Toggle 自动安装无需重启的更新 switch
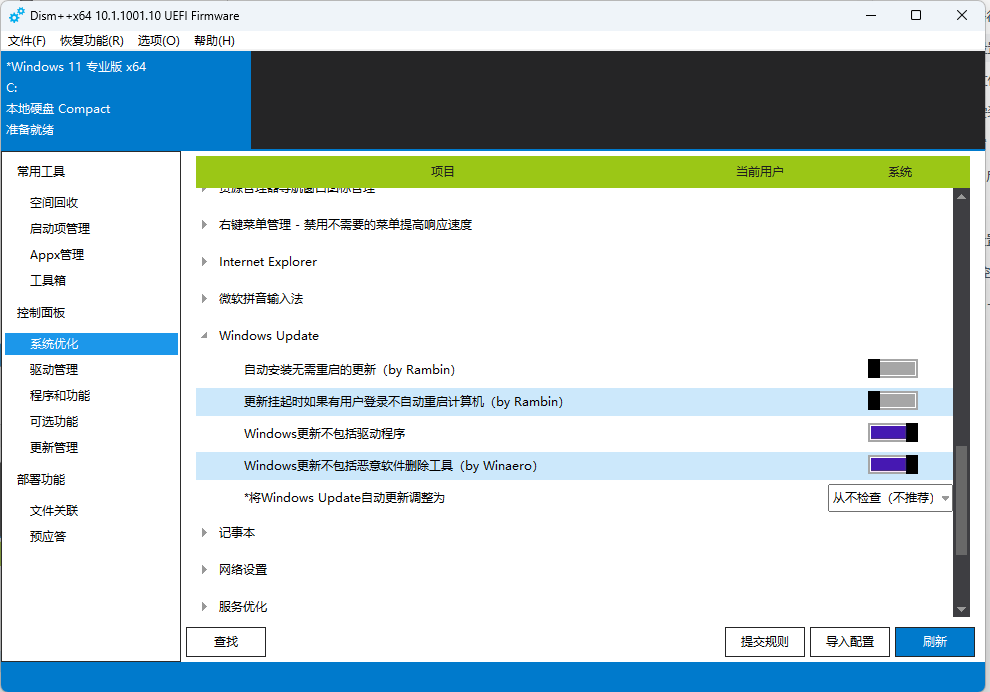990x692 pixels. point(892,369)
